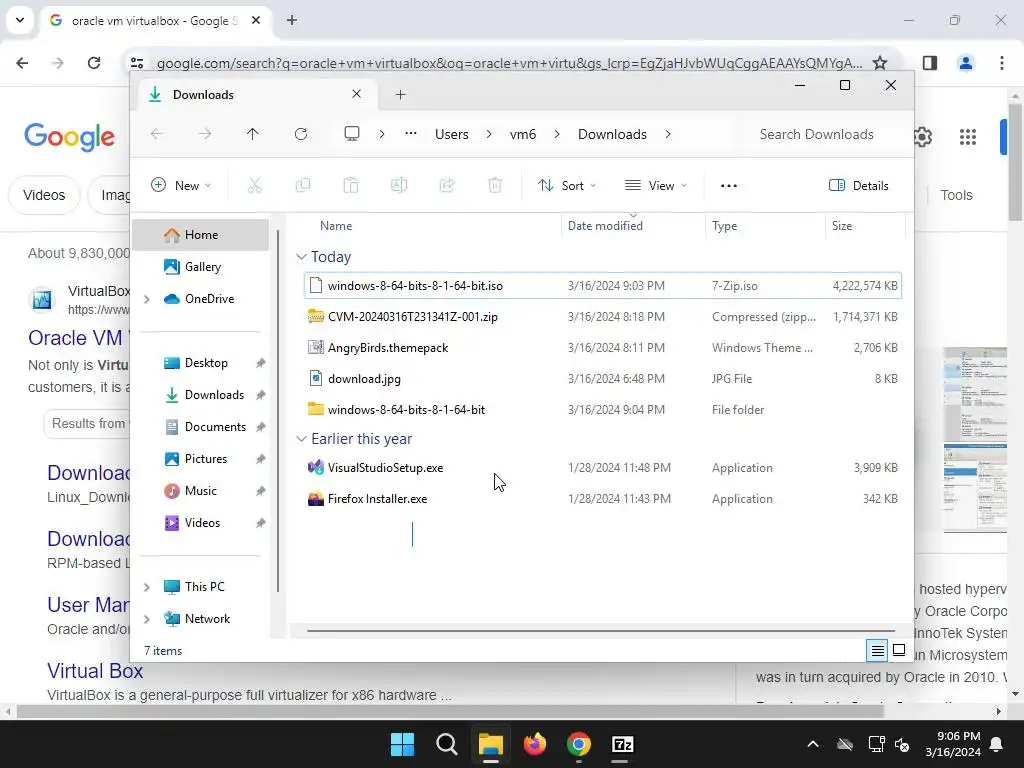Toggle the Details pane button

(x=858, y=185)
